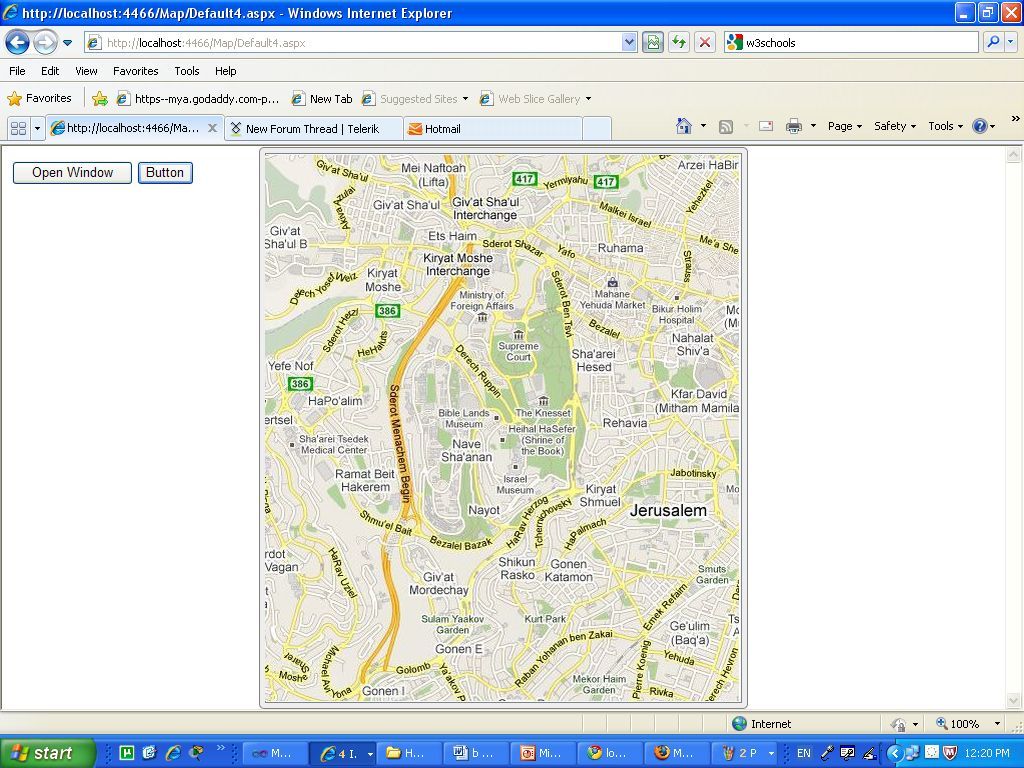Click the Open Window button
This screenshot has height=768, width=1024.
pyautogui.click(x=72, y=173)
